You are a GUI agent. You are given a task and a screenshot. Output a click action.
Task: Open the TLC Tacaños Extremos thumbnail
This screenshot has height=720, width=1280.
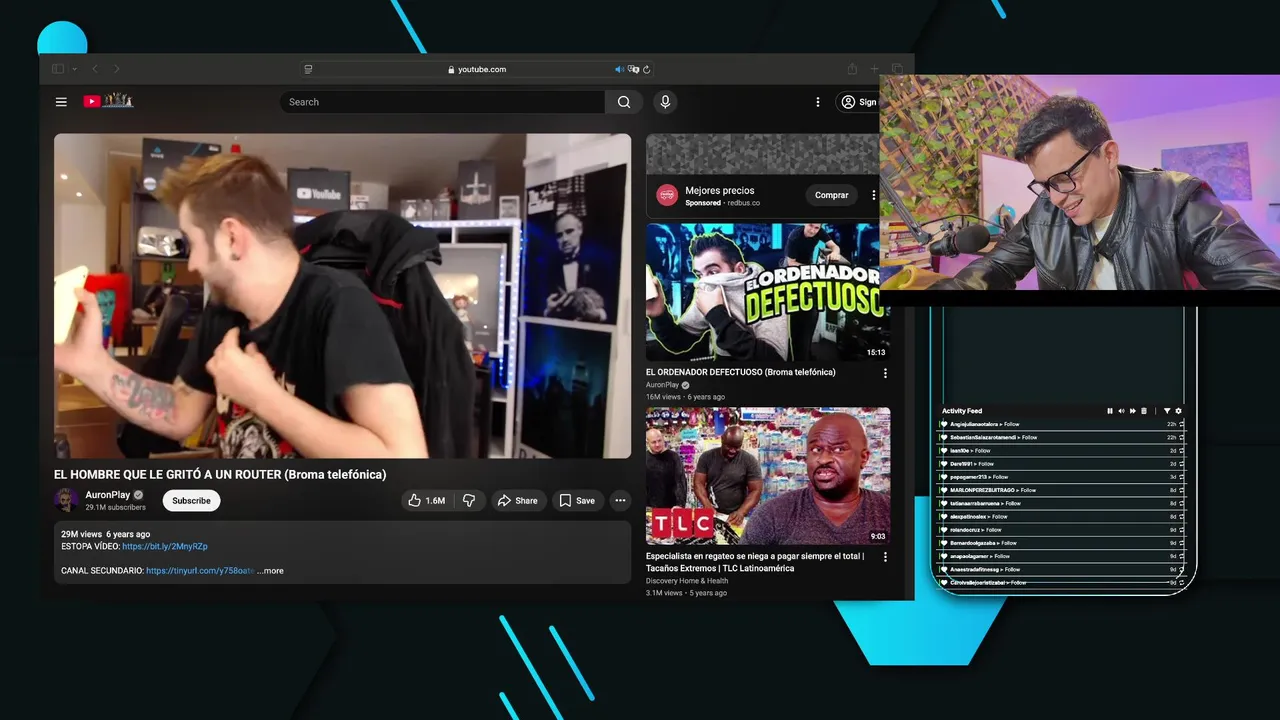[x=768, y=475]
